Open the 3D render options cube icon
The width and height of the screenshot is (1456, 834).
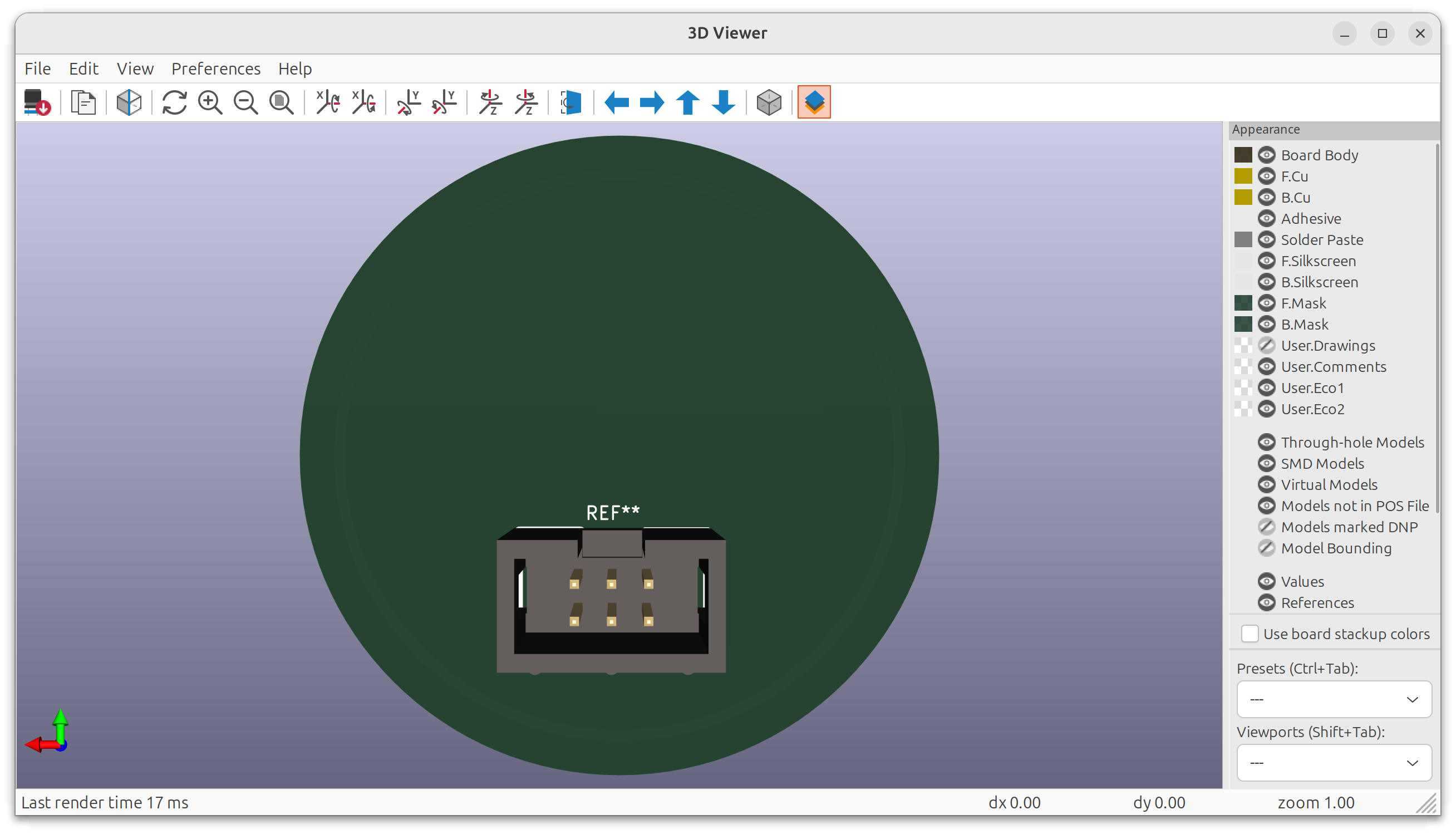129,102
